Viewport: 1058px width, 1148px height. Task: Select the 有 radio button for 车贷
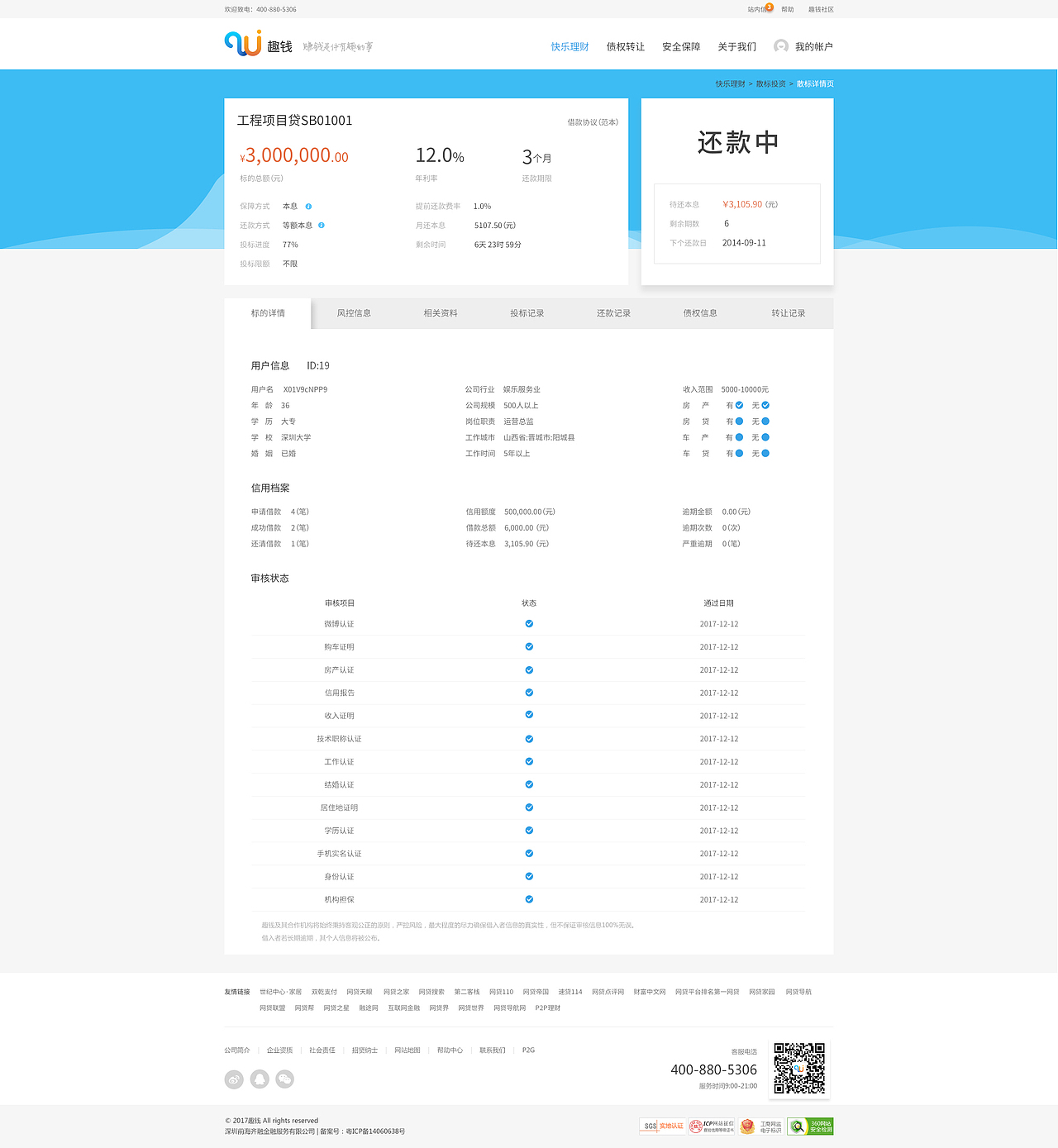pyautogui.click(x=739, y=453)
